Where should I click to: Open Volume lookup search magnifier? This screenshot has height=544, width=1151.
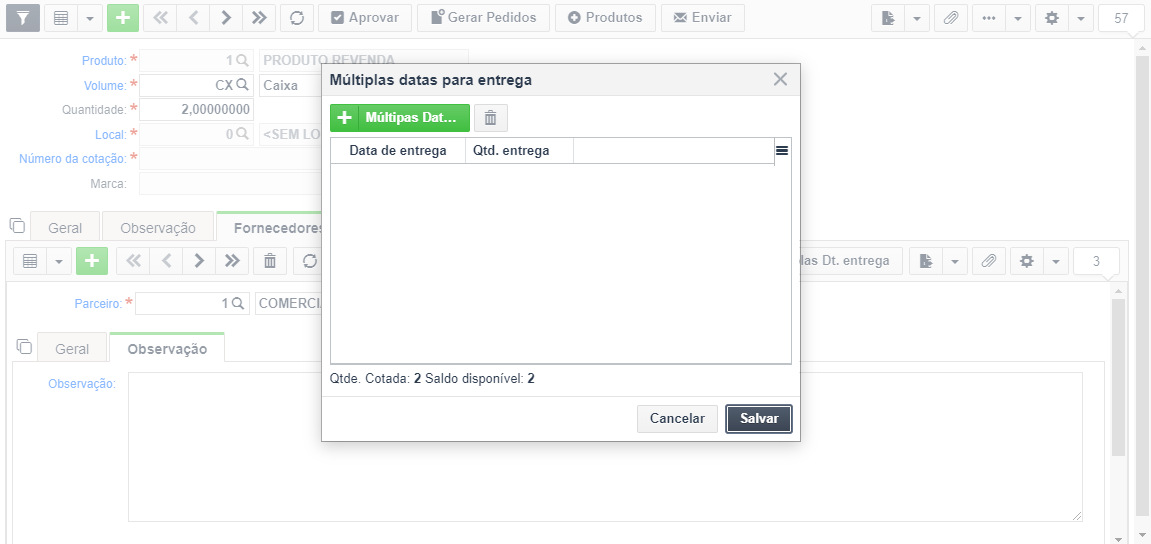tap(242, 85)
